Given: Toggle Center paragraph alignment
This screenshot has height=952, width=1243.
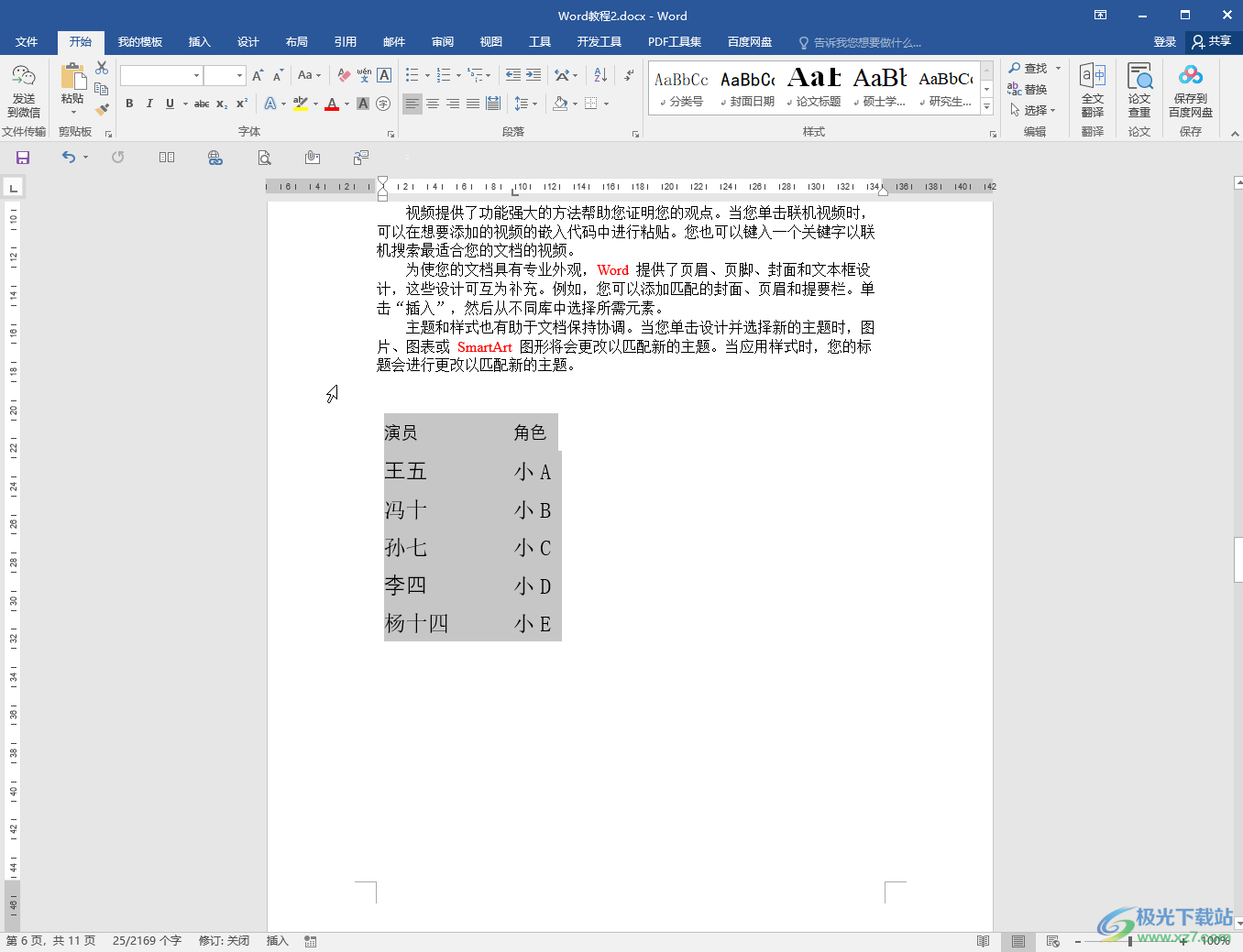Looking at the screenshot, I should click(x=433, y=104).
